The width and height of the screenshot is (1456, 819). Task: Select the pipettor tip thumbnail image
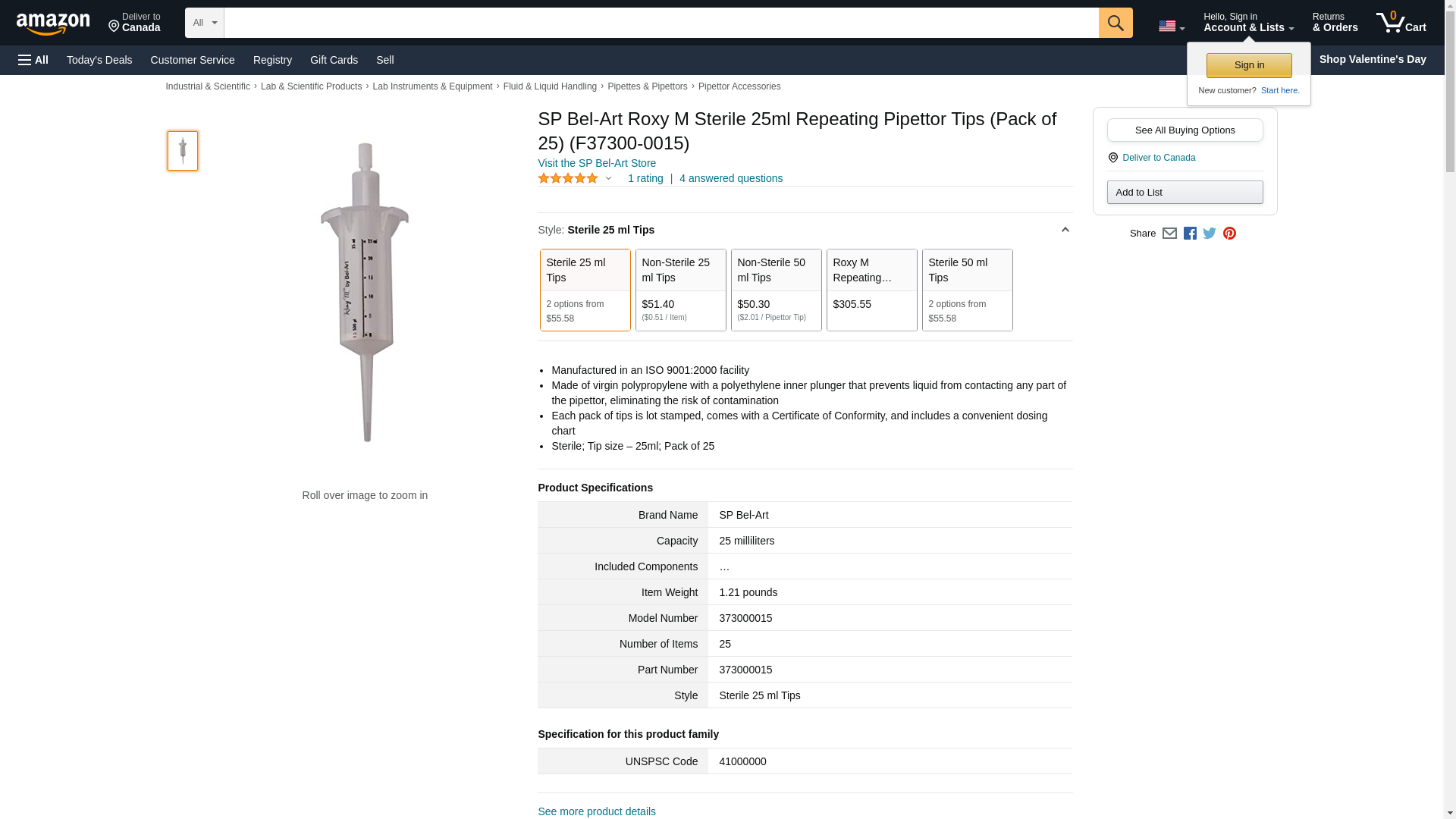click(x=183, y=150)
